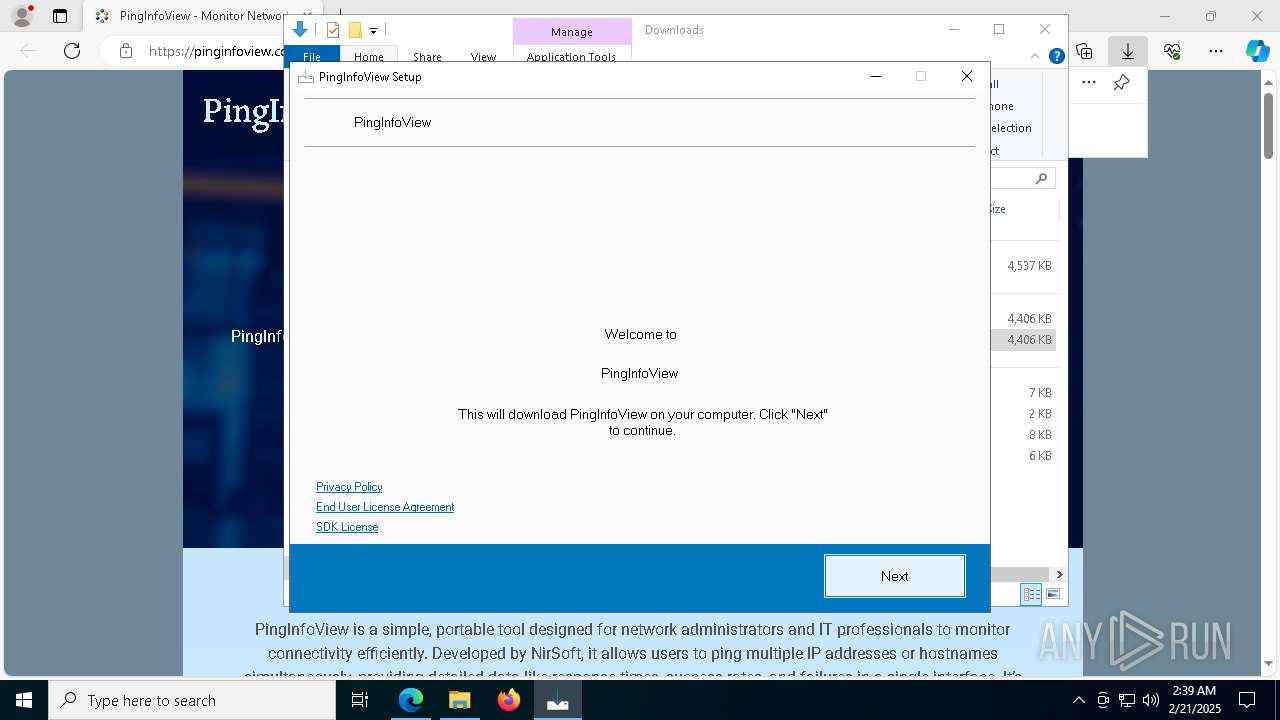
Task: Click the installer taskbar icon
Action: (x=558, y=700)
